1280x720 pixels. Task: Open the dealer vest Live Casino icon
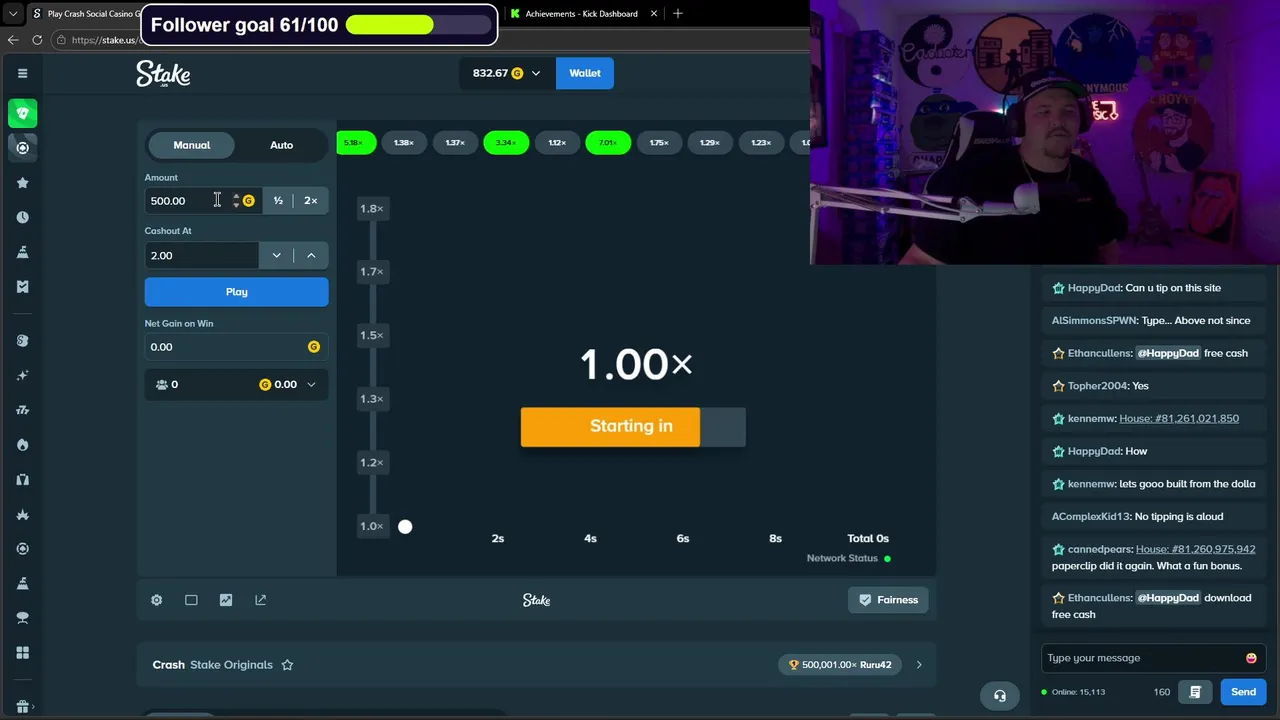(x=22, y=480)
